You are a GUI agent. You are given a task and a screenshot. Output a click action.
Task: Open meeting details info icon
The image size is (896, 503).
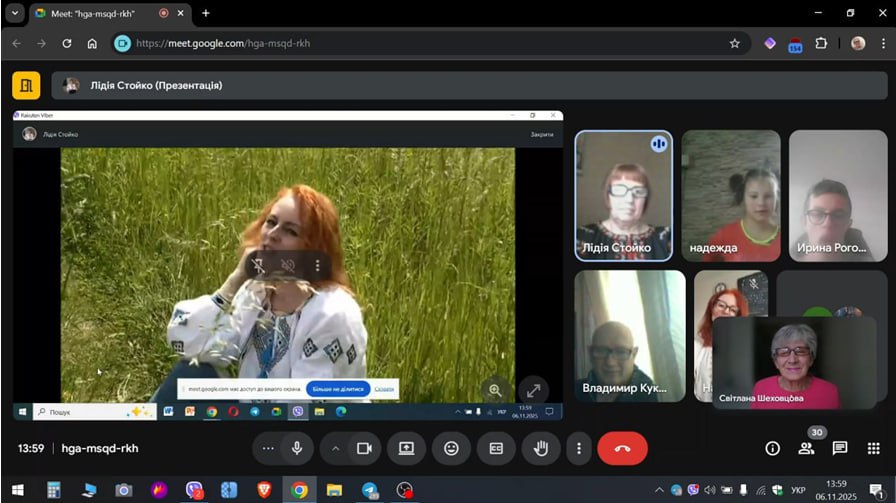click(x=772, y=449)
